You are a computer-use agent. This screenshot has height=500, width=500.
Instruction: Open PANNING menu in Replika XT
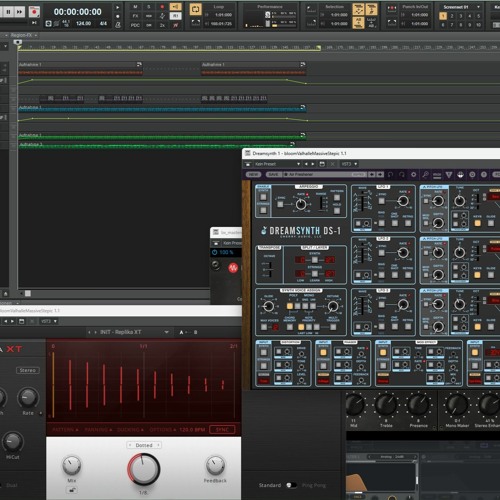pos(98,430)
